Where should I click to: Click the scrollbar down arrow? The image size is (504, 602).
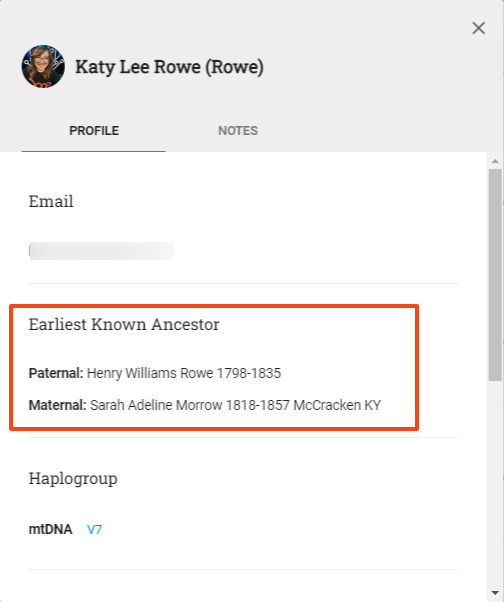tap(495, 593)
